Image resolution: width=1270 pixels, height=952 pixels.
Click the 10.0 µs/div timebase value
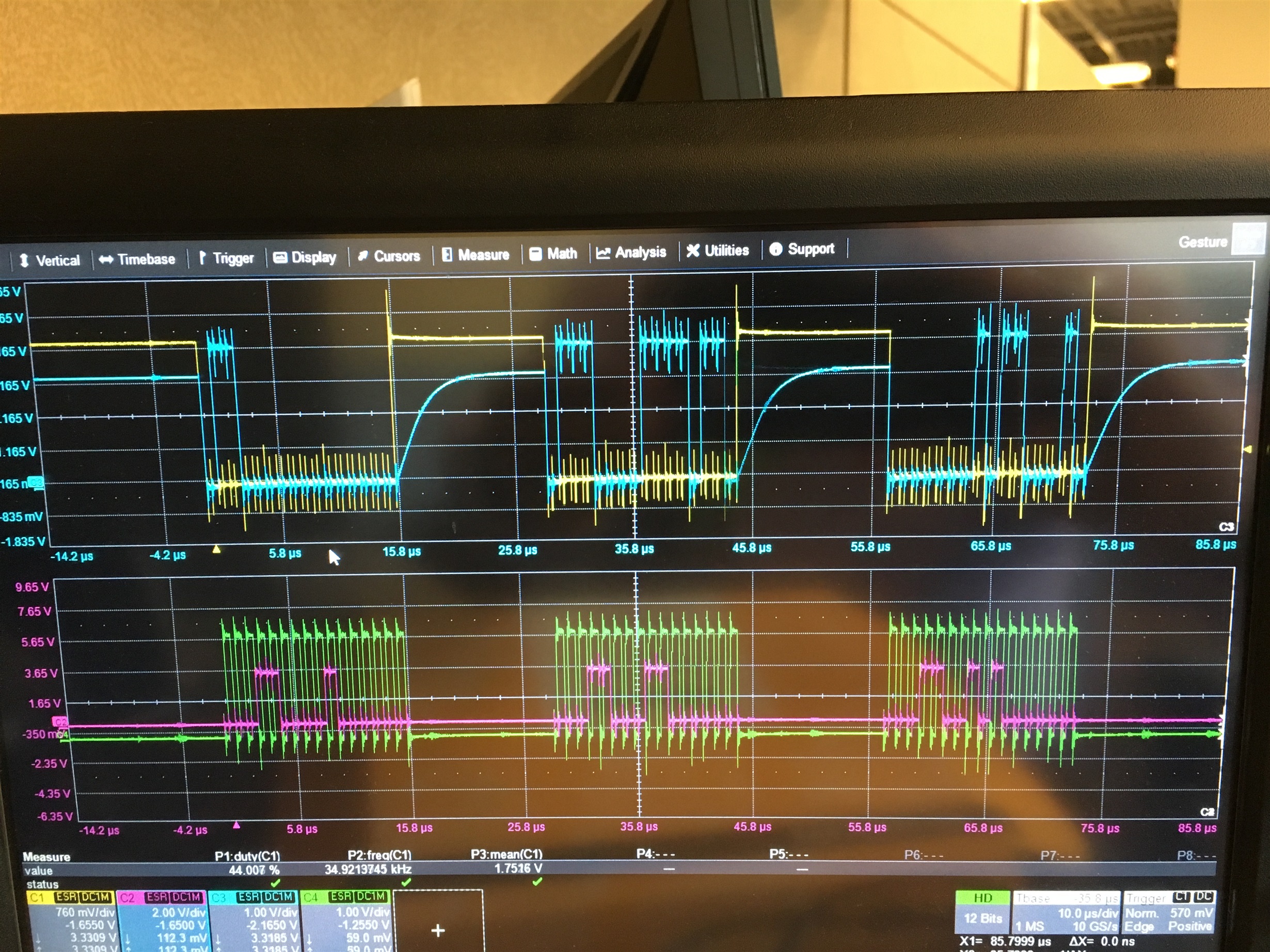click(1089, 913)
